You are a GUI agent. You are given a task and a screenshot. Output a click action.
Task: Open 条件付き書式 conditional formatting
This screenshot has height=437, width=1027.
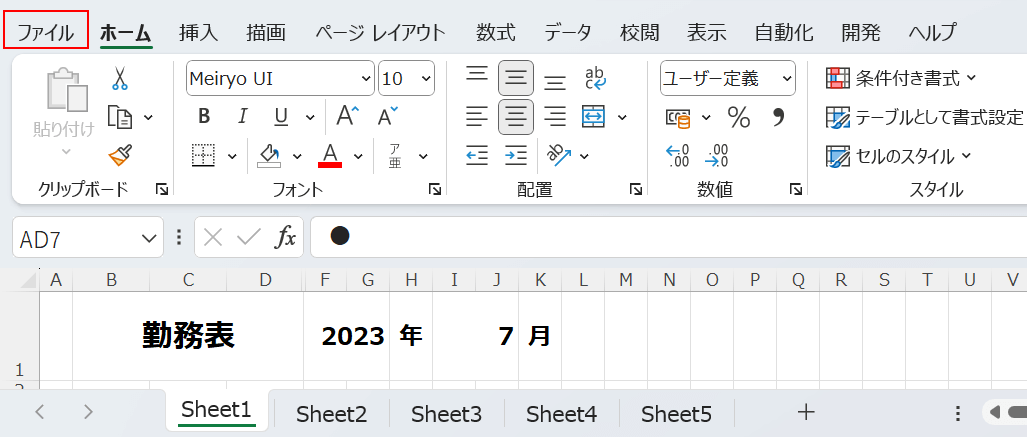tap(900, 78)
